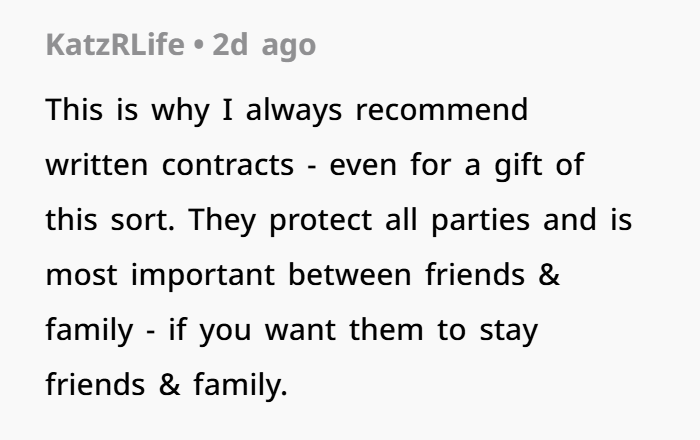Viewport: 700px width, 440px height.
Task: Click the words 'if you want'
Action: click(x=252, y=330)
